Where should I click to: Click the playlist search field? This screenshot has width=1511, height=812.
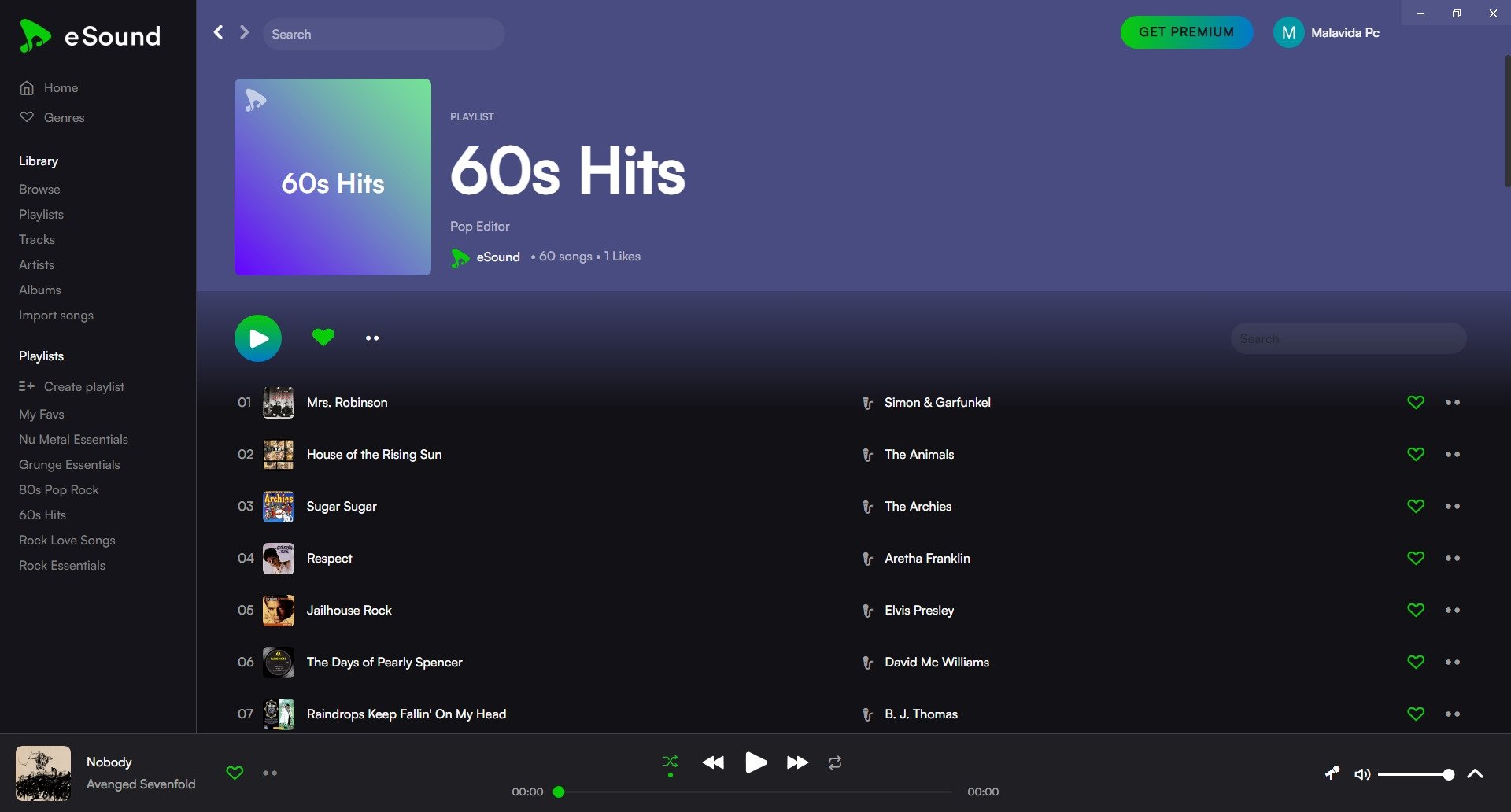click(x=1348, y=338)
